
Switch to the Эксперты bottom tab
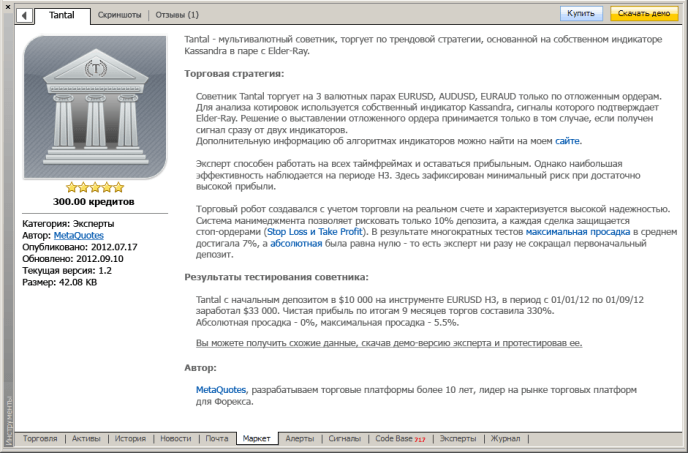tap(458, 439)
